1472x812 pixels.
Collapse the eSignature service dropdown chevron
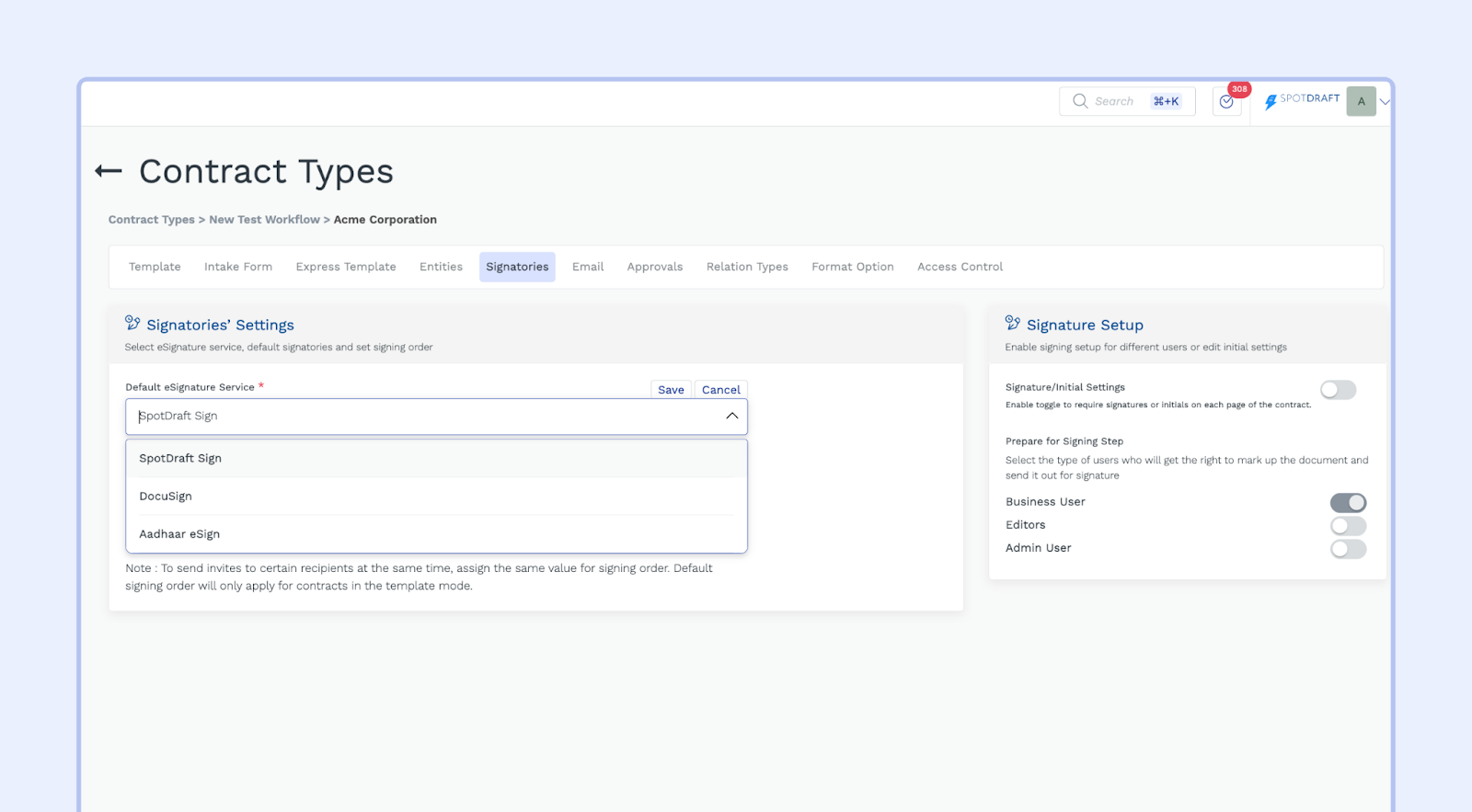pos(731,417)
